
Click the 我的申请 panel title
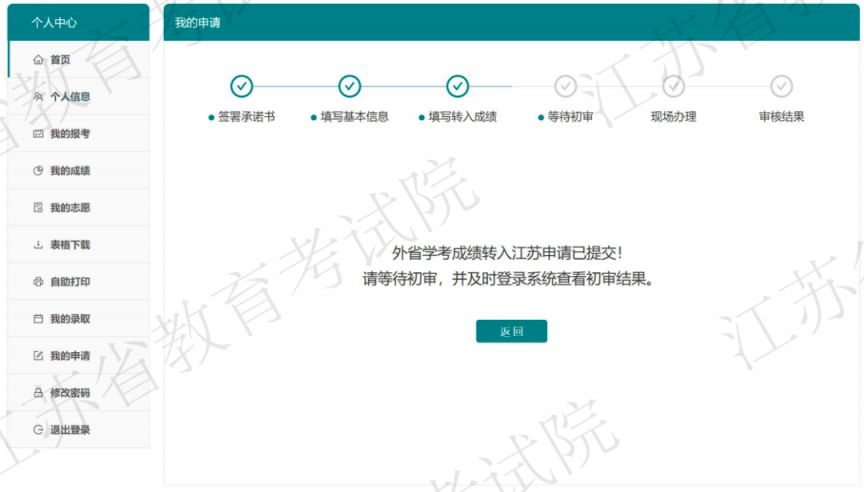[x=198, y=23]
